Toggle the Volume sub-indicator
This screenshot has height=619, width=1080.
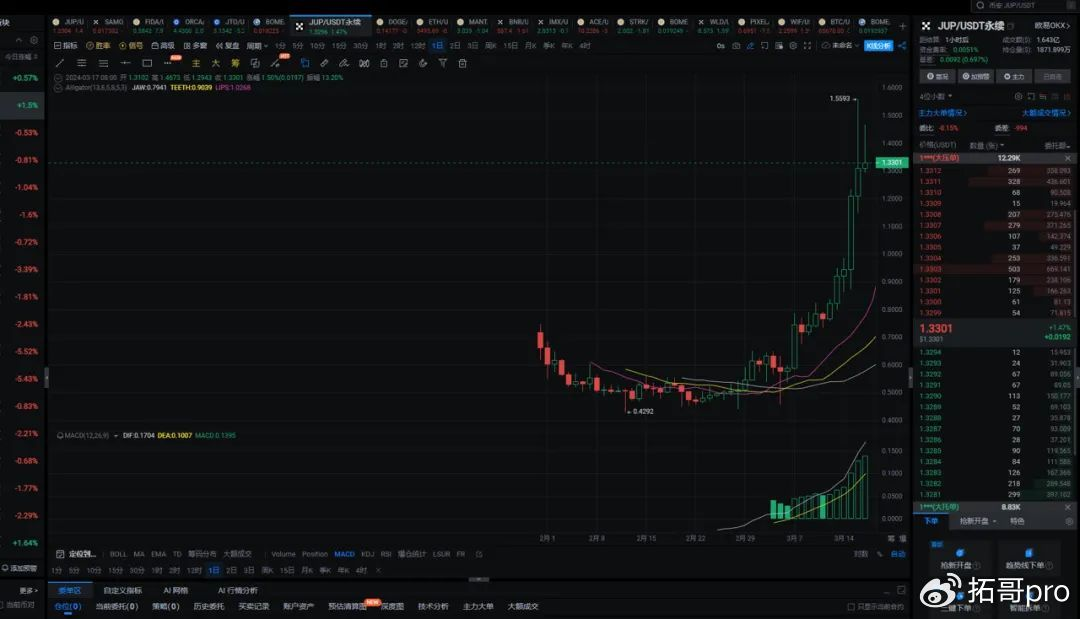(283, 554)
